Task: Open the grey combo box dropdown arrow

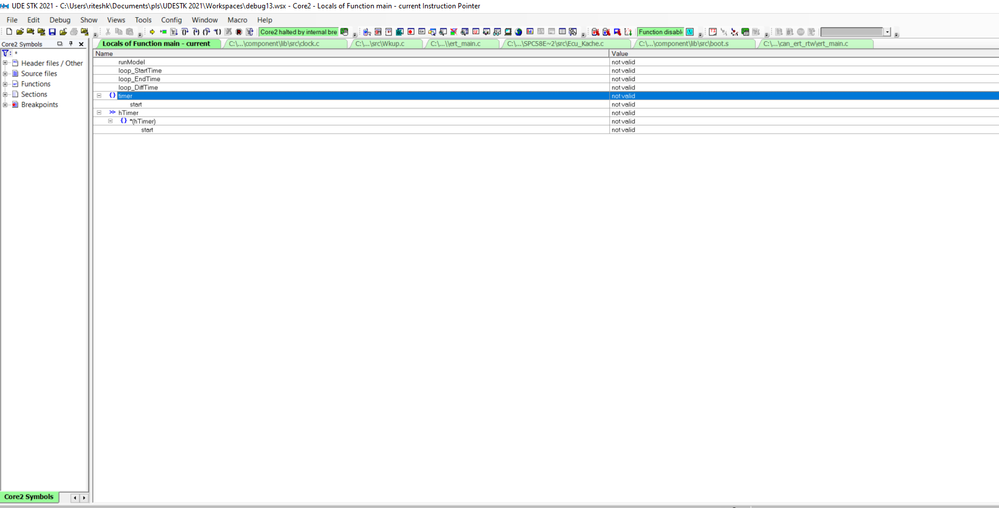Action: pos(887,32)
